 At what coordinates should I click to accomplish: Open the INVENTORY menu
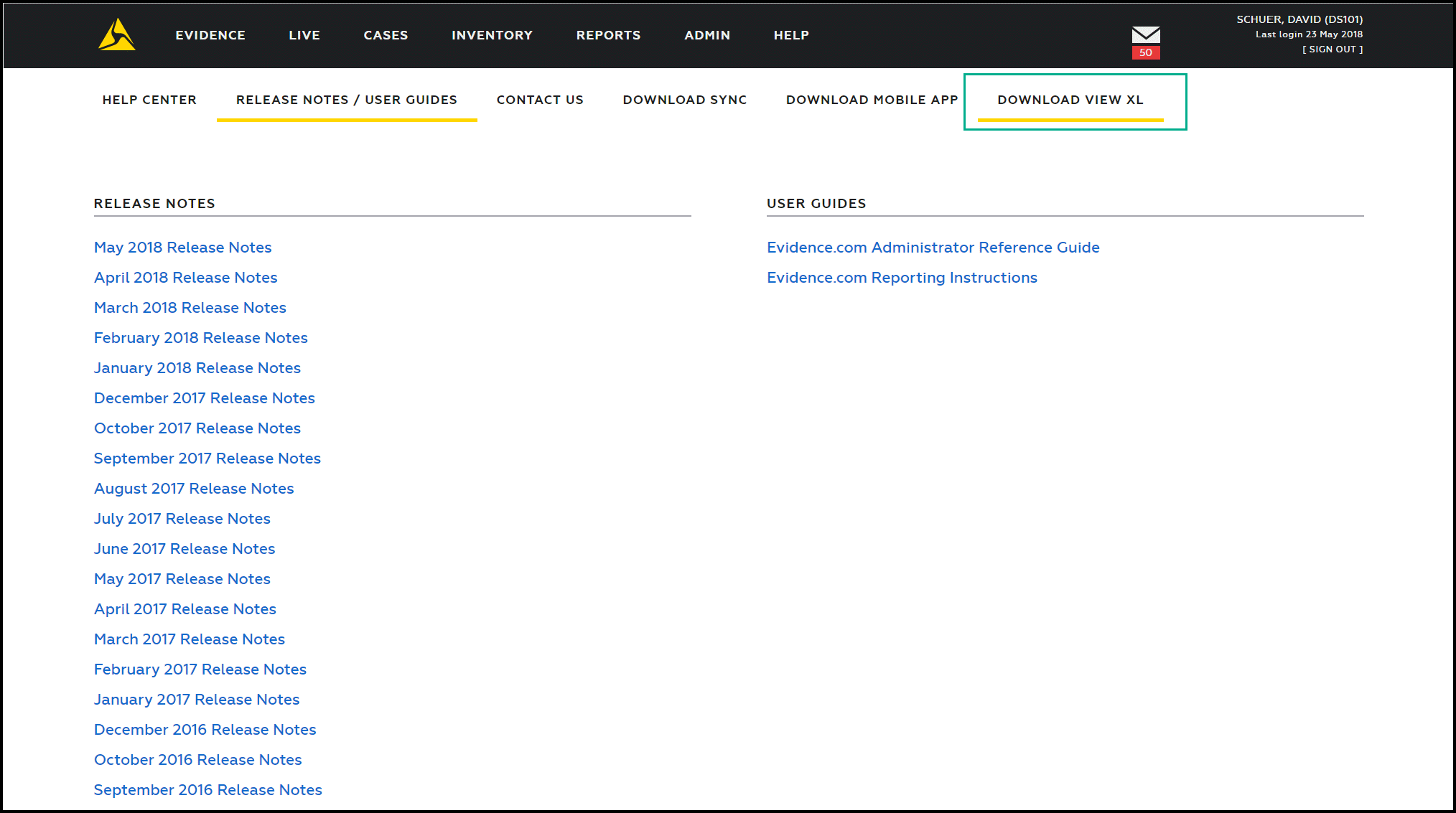click(x=492, y=34)
